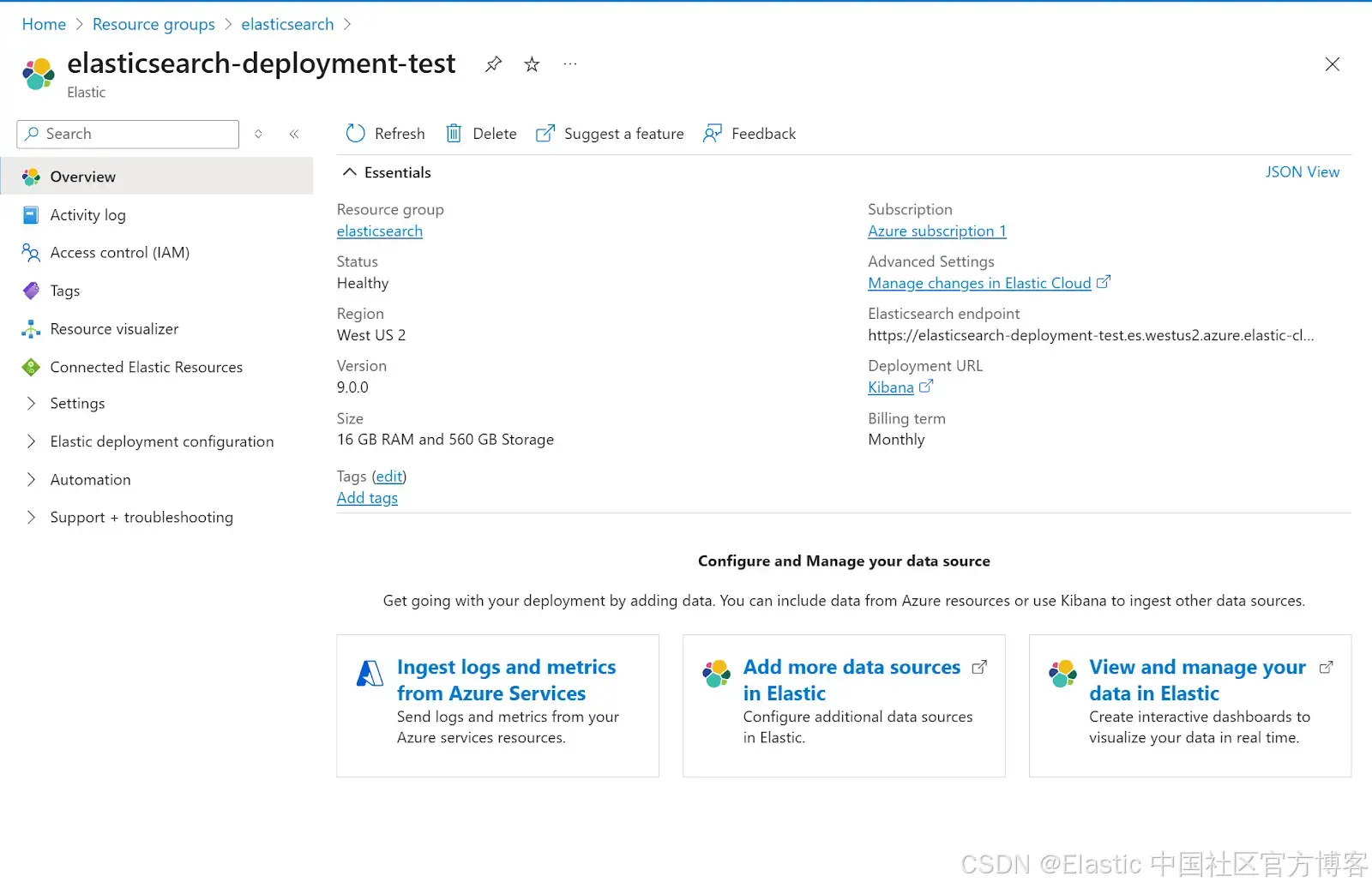1372x888 pixels.
Task: Click the Feedback person icon
Action: pyautogui.click(x=712, y=134)
